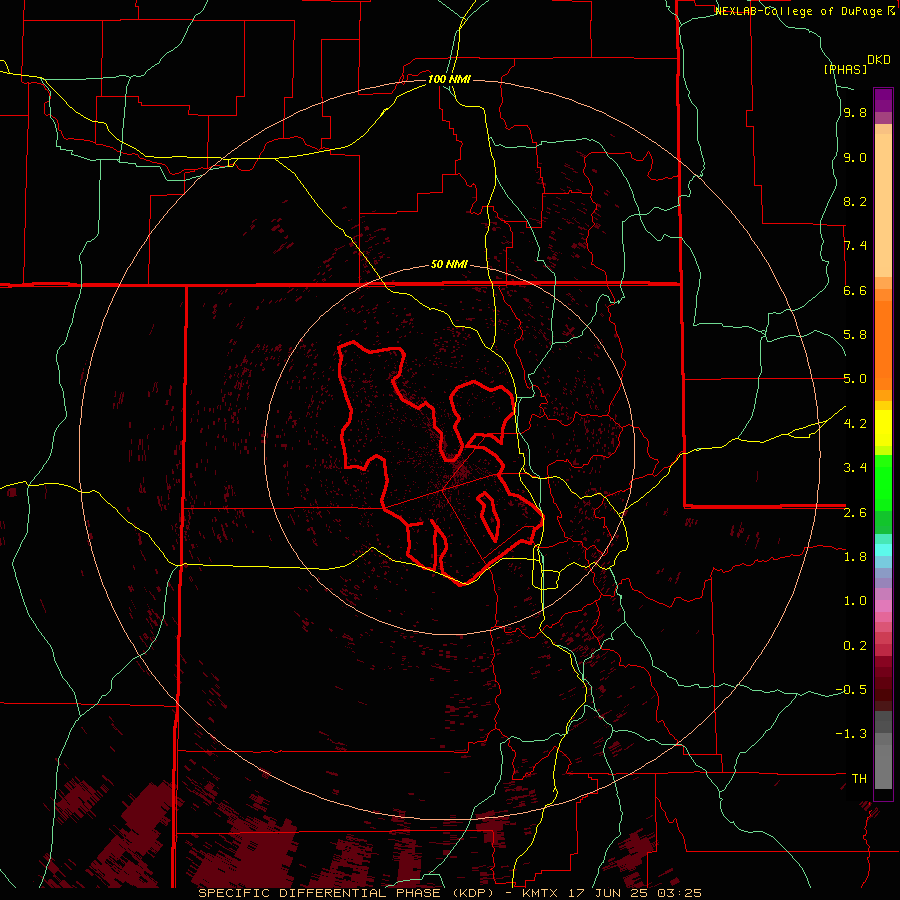Pick the bright green band of the color bar

coord(883,483)
